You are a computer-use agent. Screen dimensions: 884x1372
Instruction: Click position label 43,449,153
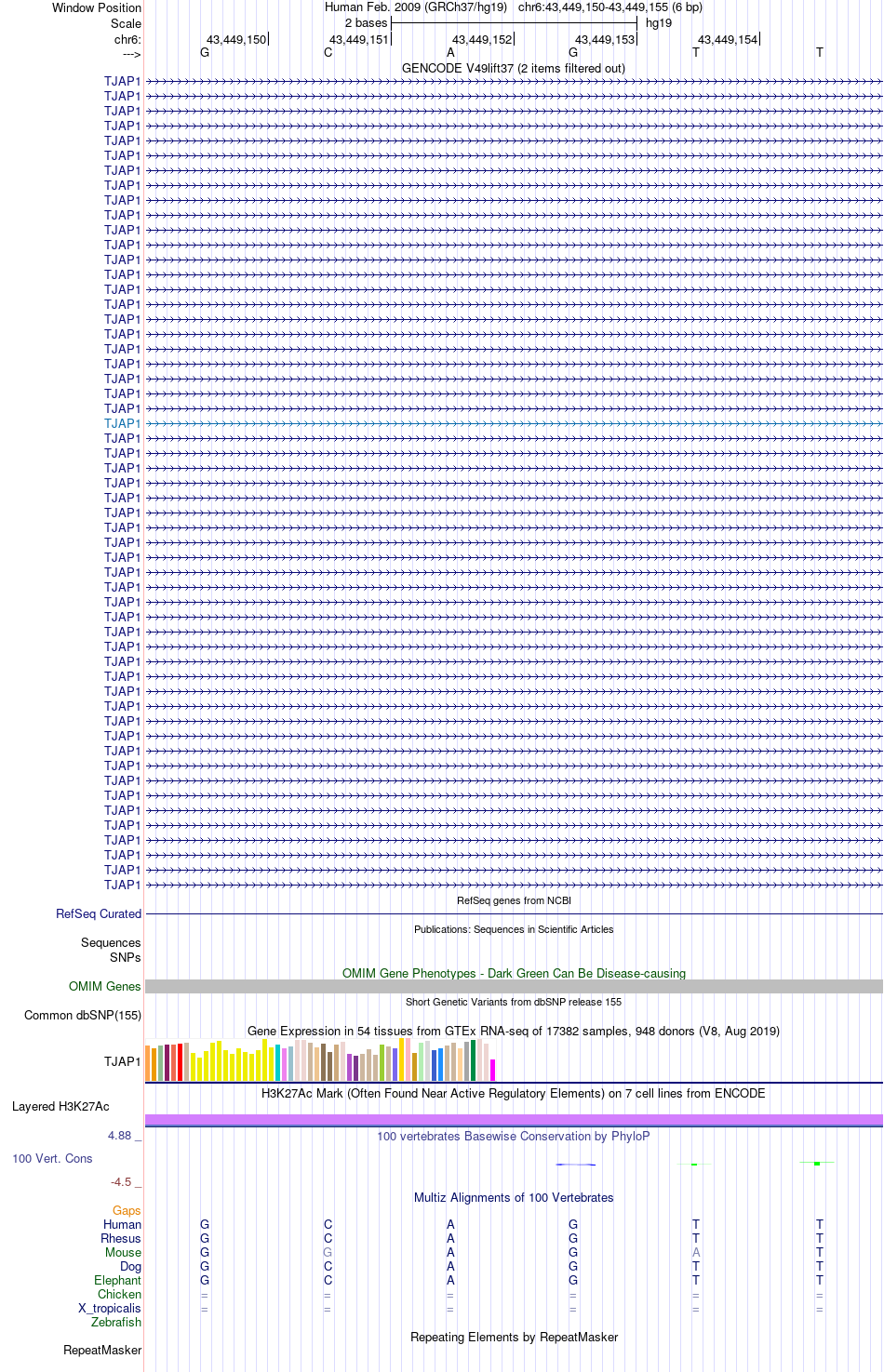point(605,40)
